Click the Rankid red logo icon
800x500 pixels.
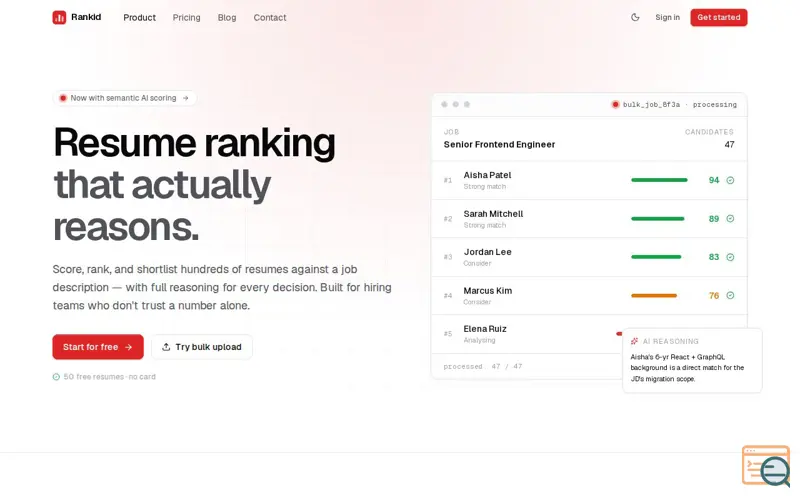click(59, 17)
